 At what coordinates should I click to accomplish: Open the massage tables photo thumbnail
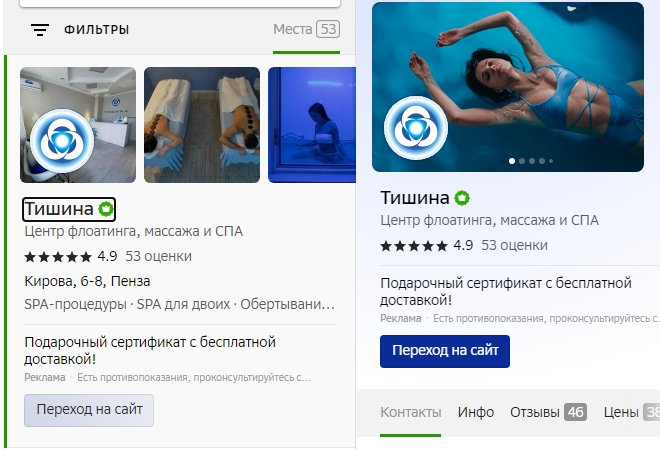(x=202, y=125)
